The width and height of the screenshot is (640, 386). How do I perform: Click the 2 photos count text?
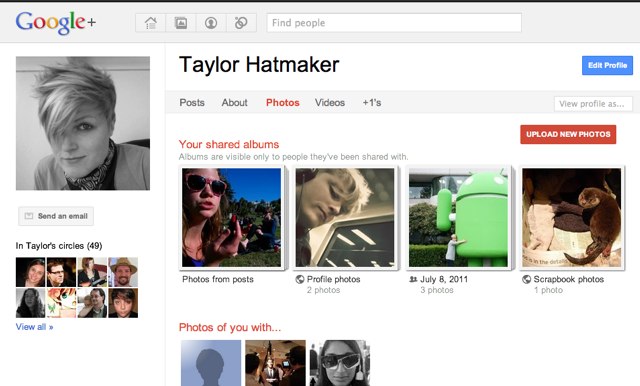(x=323, y=290)
